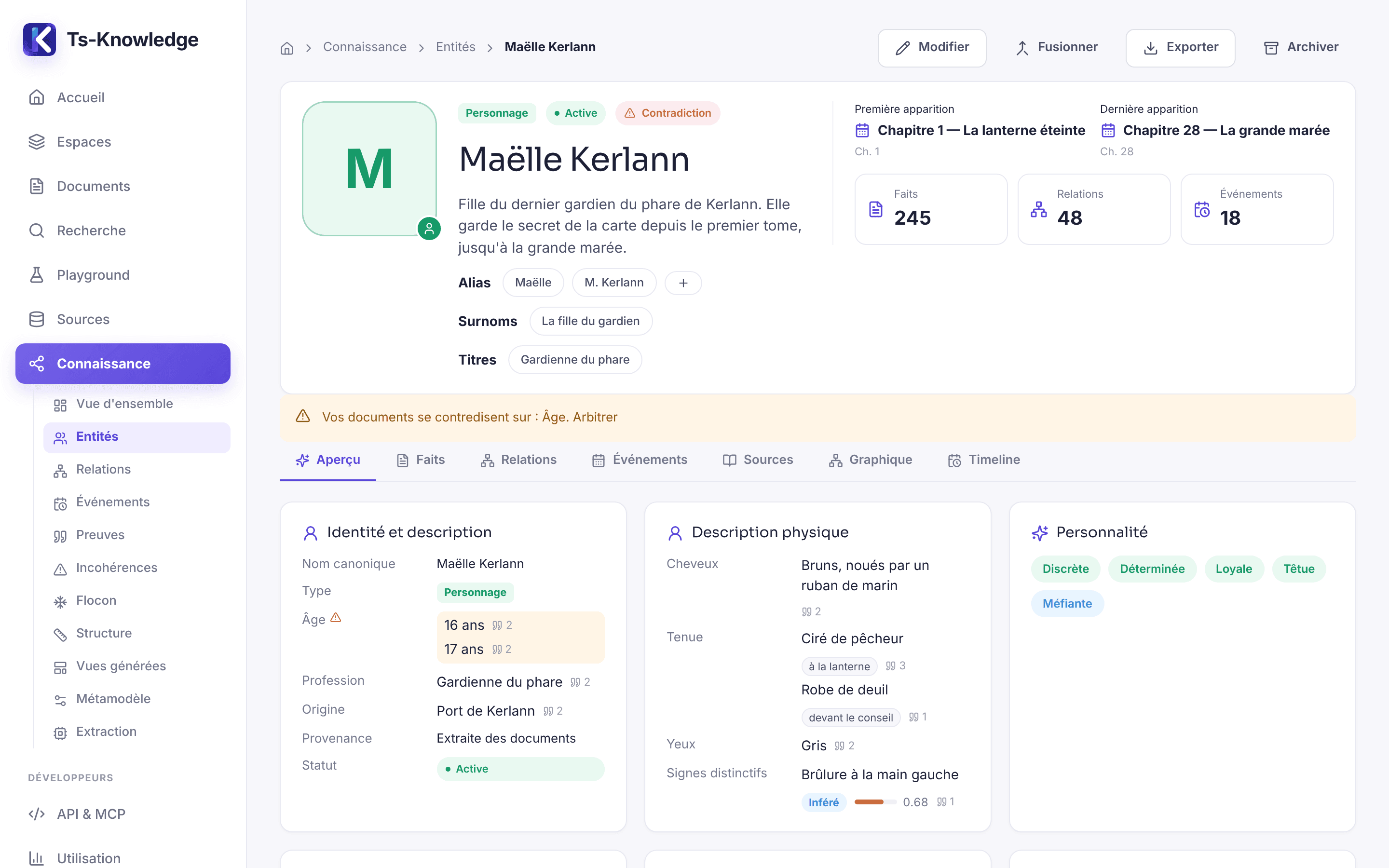Open Extraction in the submenu
The width and height of the screenshot is (1389, 868).
click(x=136, y=732)
